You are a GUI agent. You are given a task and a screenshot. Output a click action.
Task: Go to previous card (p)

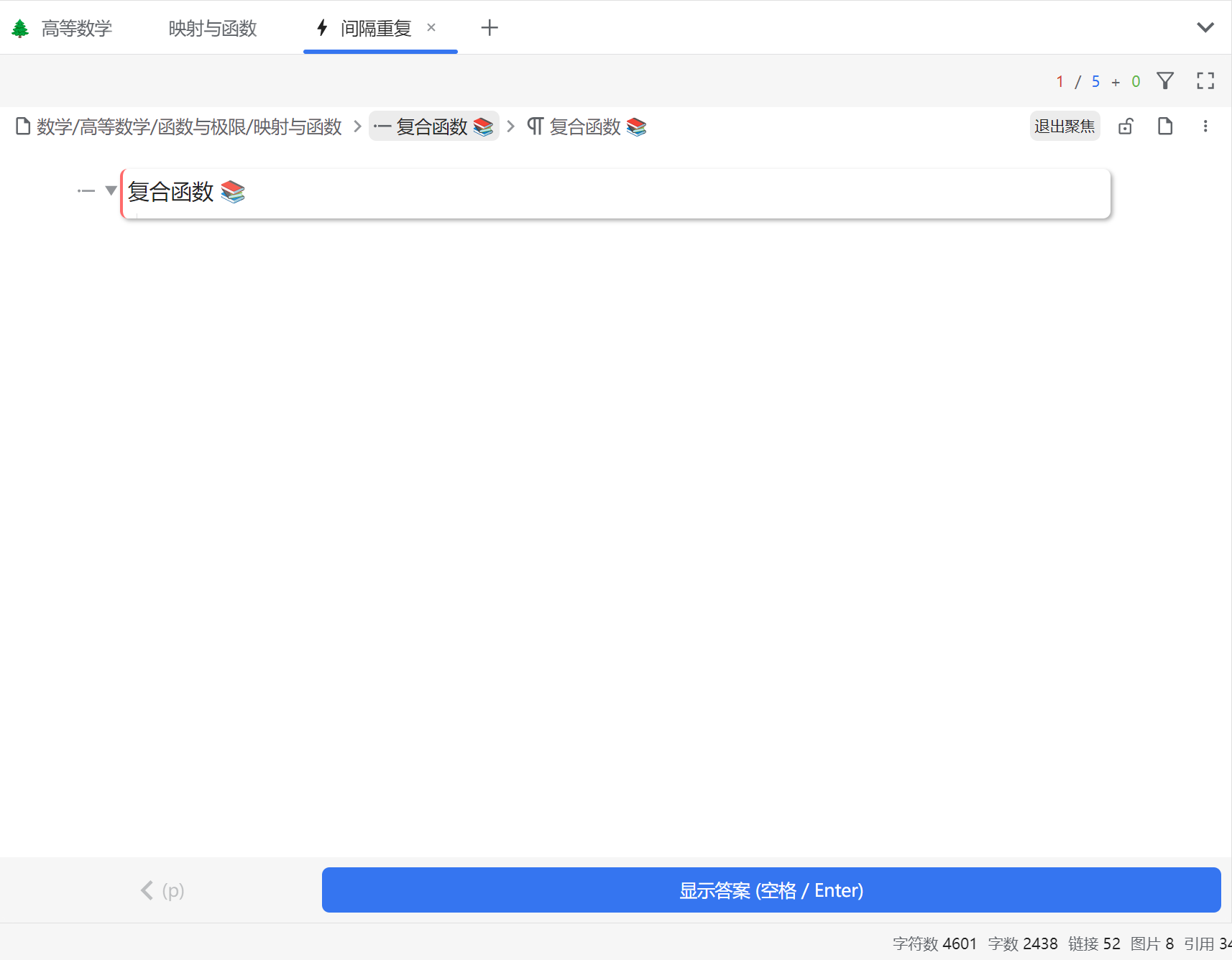pyautogui.click(x=162, y=890)
